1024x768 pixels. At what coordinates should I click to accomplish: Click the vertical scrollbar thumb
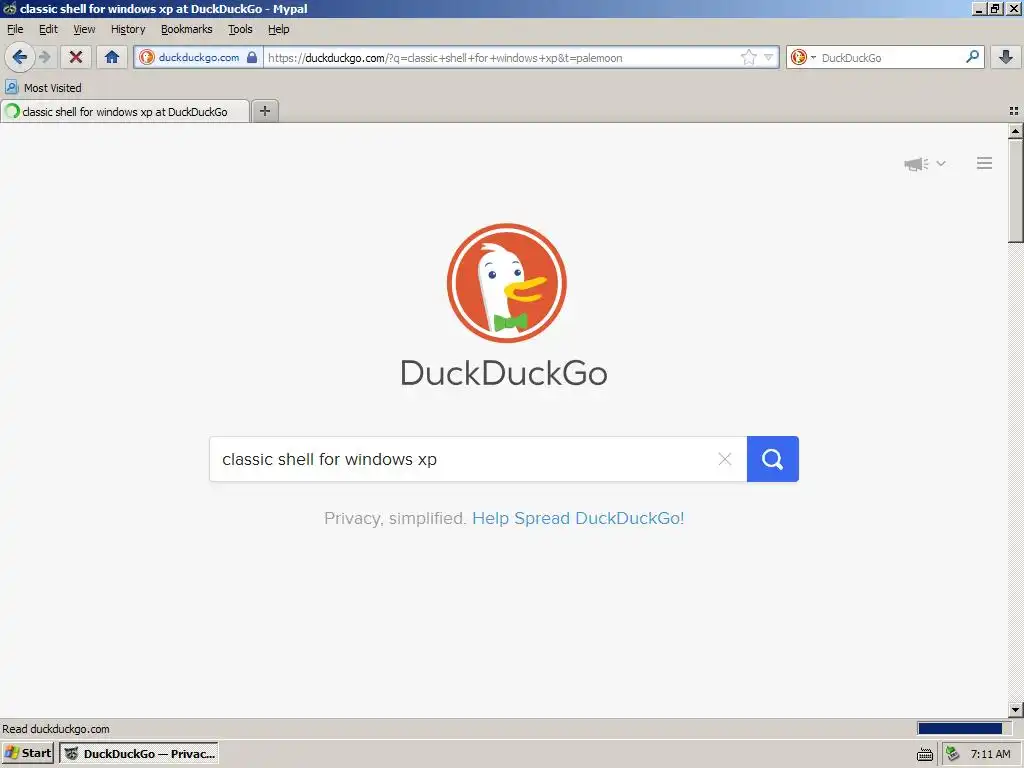click(x=1016, y=191)
